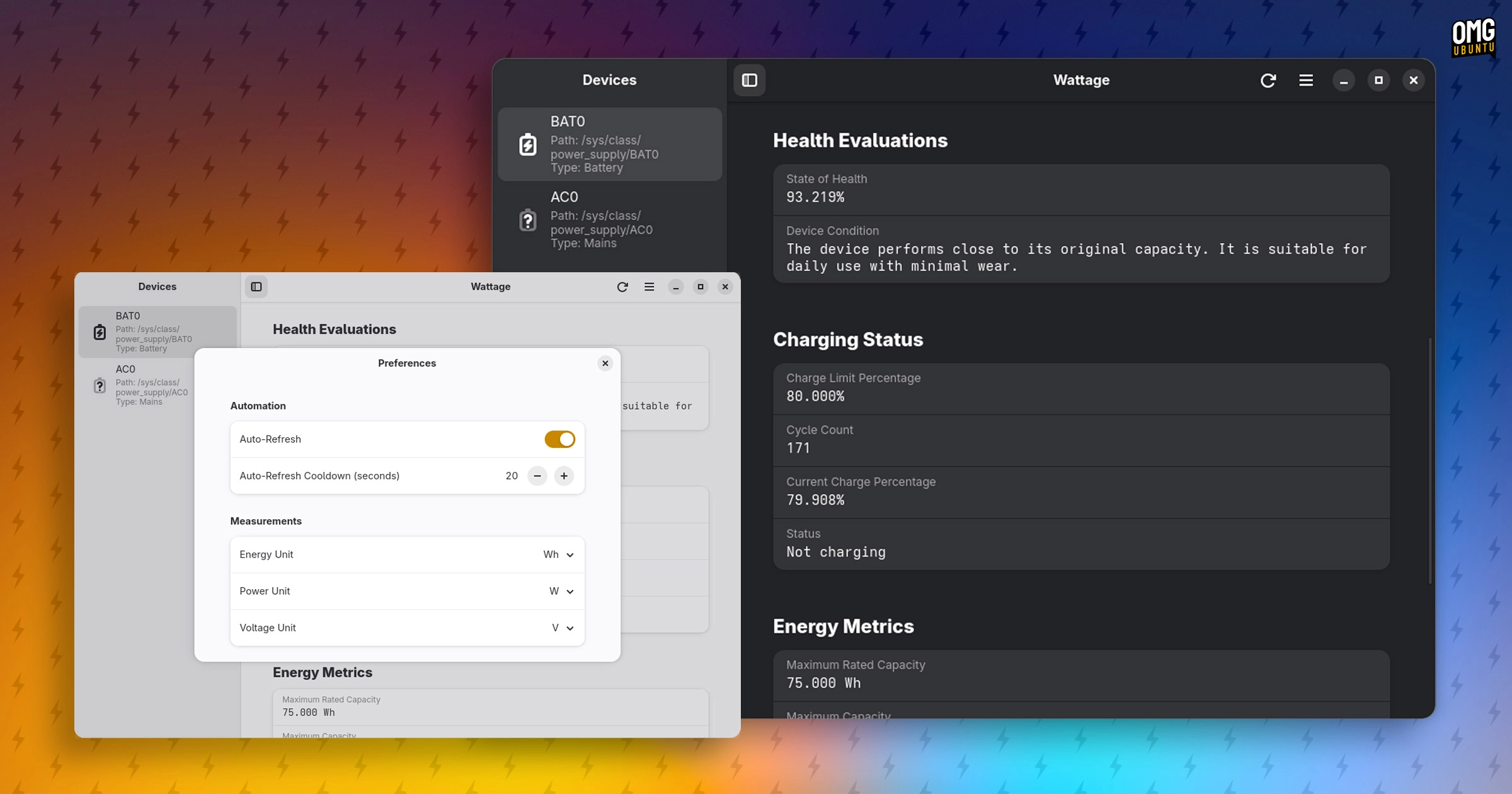
Task: Toggle the sidebar in the dark Wattage window
Action: [750, 80]
